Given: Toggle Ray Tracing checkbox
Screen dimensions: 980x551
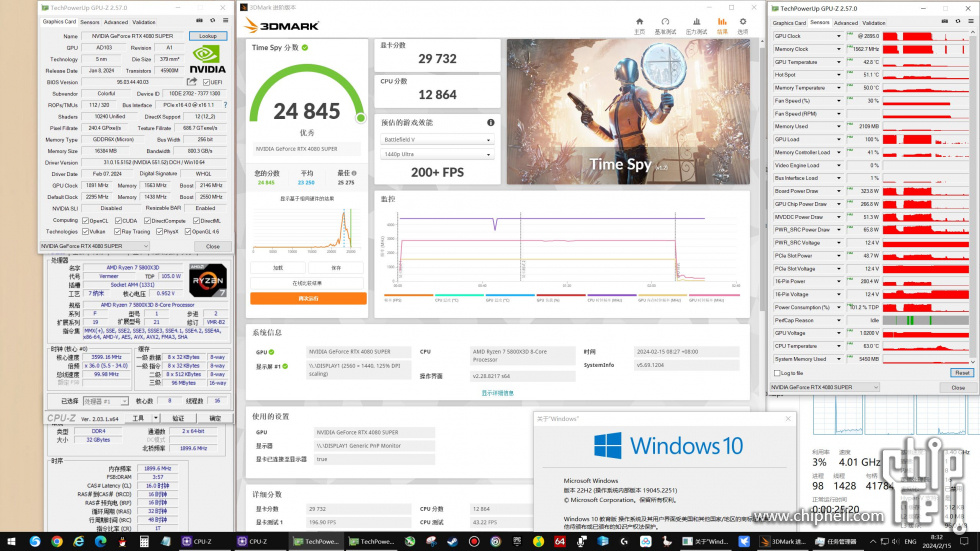Looking at the screenshot, I should [118, 232].
